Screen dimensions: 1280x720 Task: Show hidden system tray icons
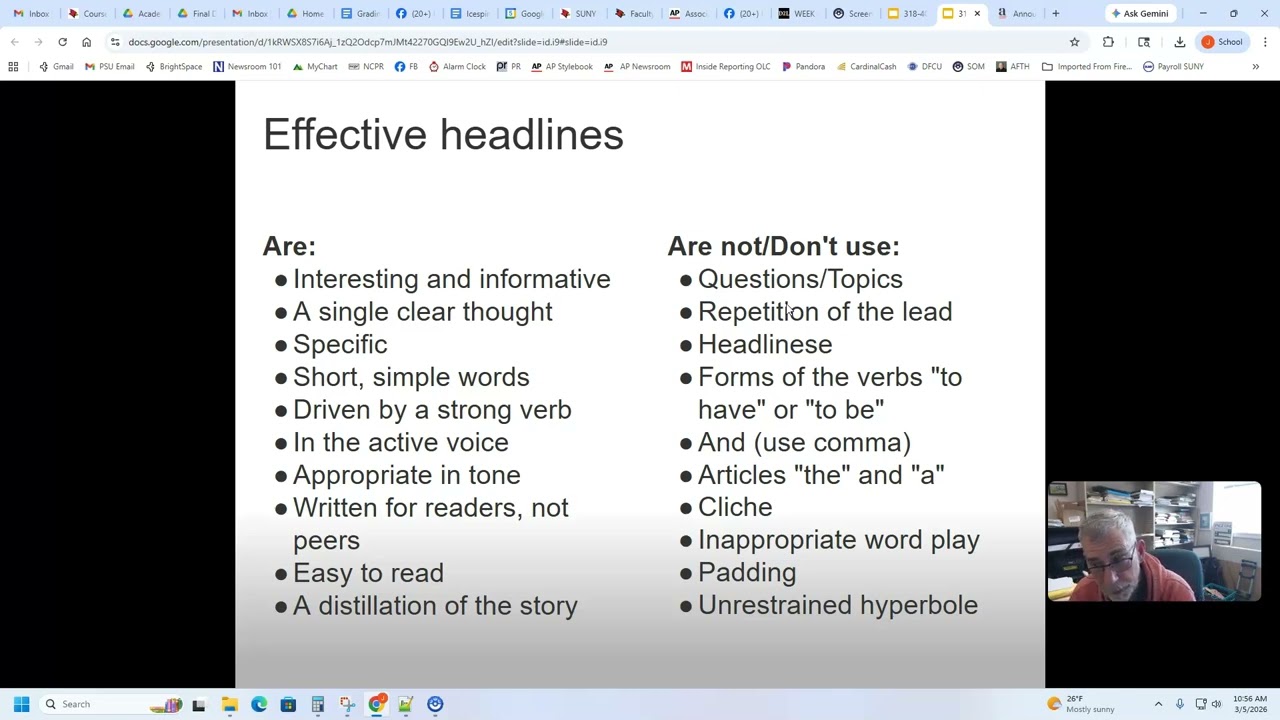[1158, 704]
